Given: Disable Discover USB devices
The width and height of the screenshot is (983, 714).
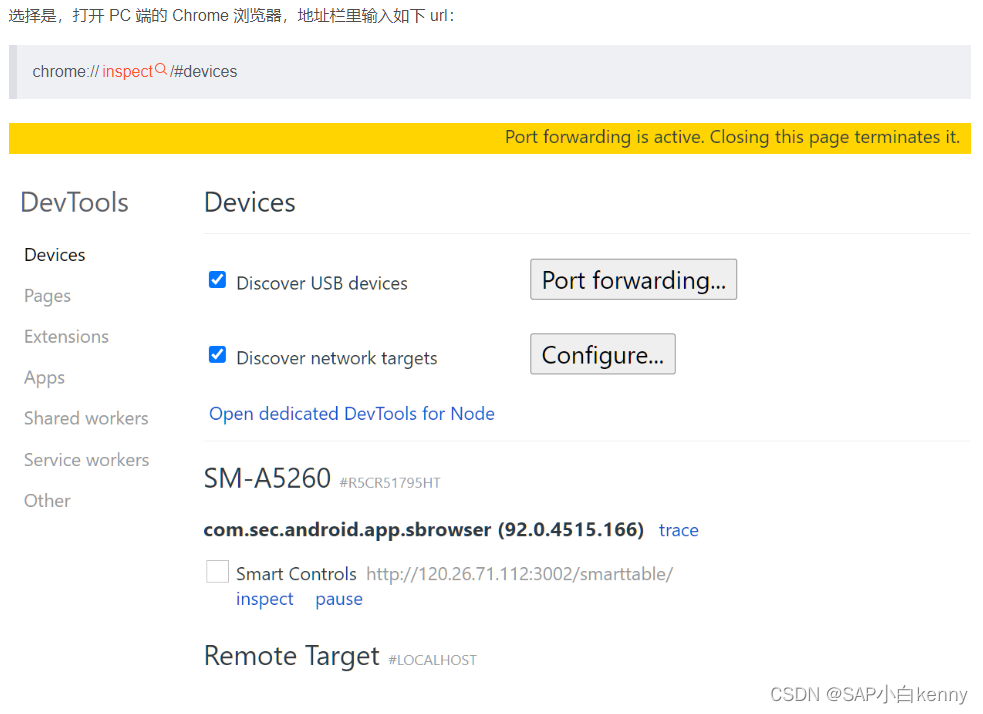Looking at the screenshot, I should pos(217,279).
